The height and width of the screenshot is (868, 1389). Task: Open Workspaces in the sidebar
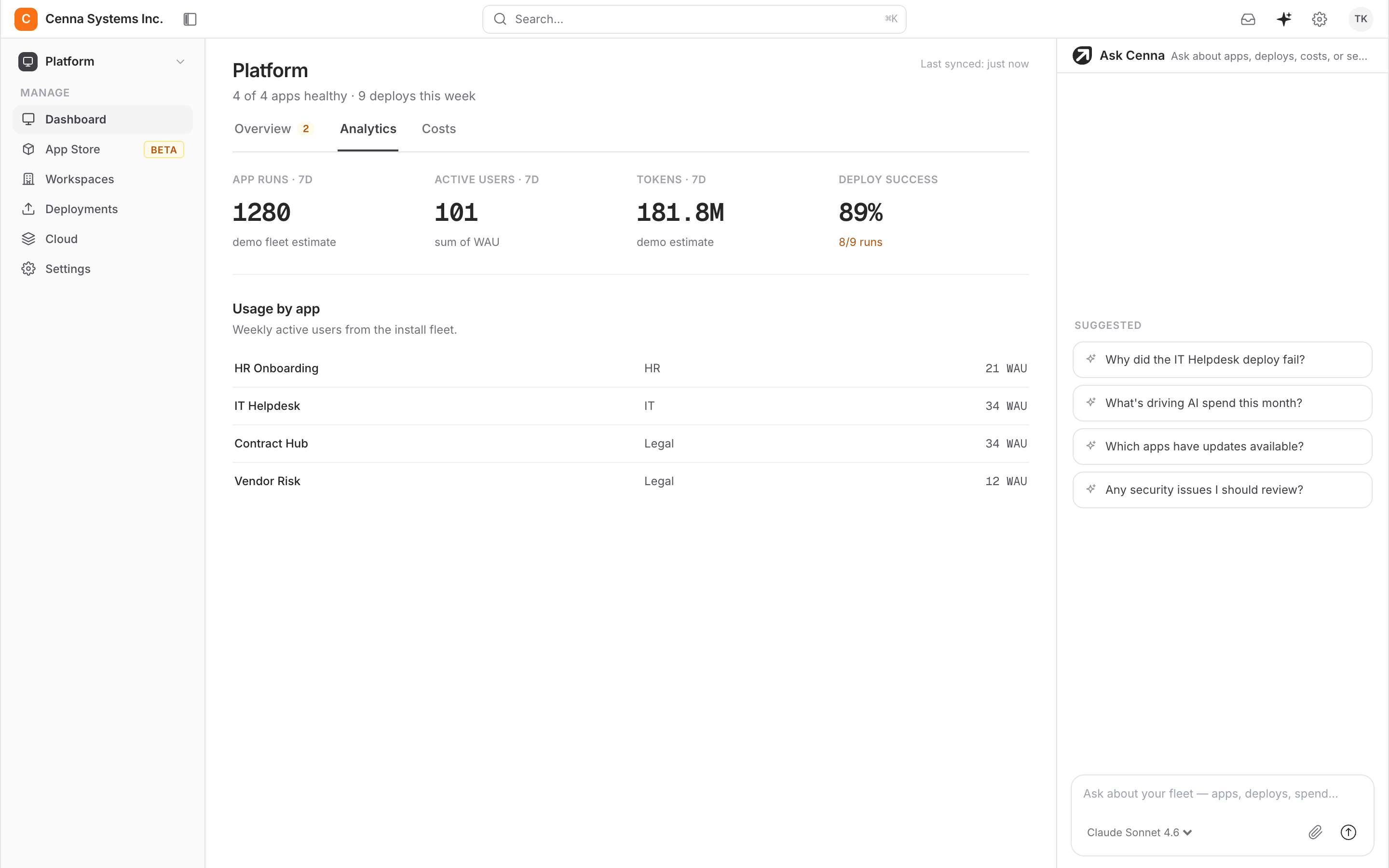[x=103, y=179]
